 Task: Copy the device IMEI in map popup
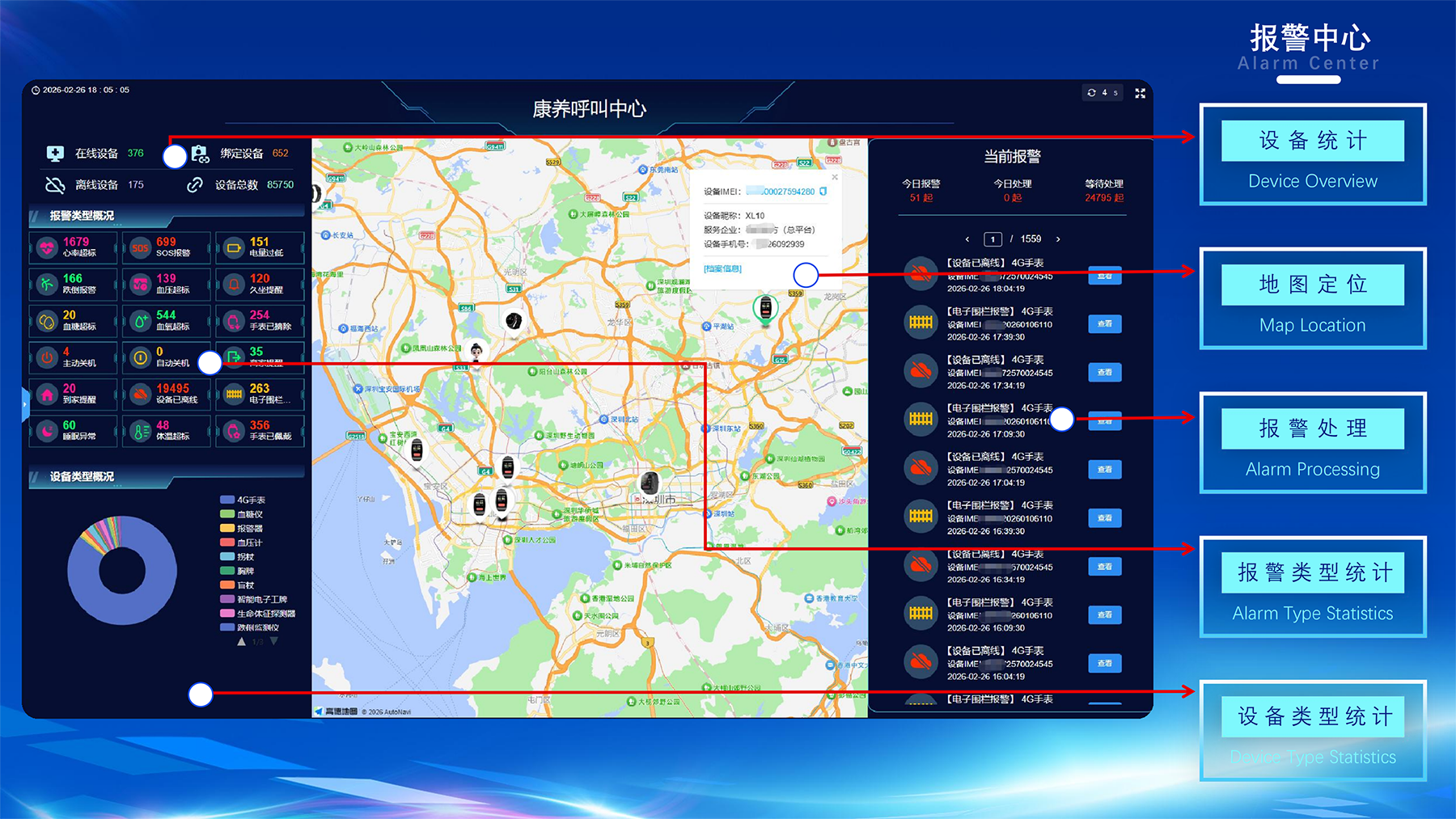[823, 192]
